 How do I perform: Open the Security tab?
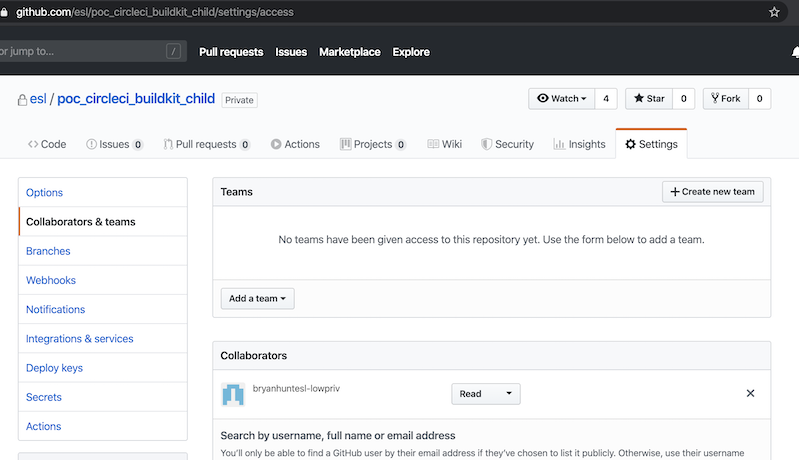508,144
